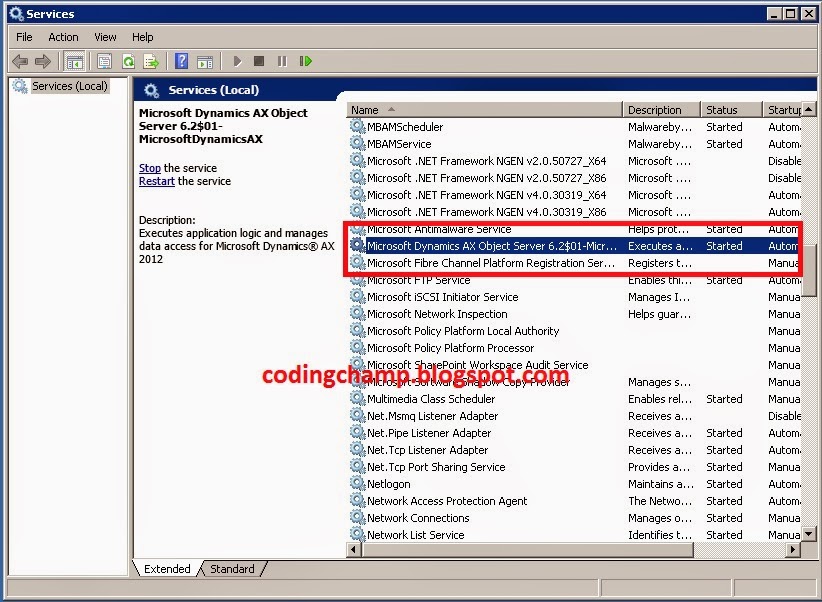Sort by the Status column header

click(721, 110)
